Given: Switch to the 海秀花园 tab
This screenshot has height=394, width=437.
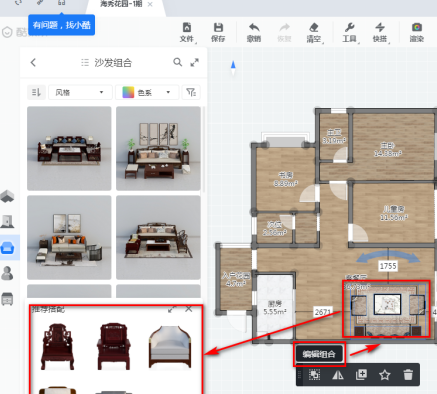Looking at the screenshot, I should [x=121, y=4].
